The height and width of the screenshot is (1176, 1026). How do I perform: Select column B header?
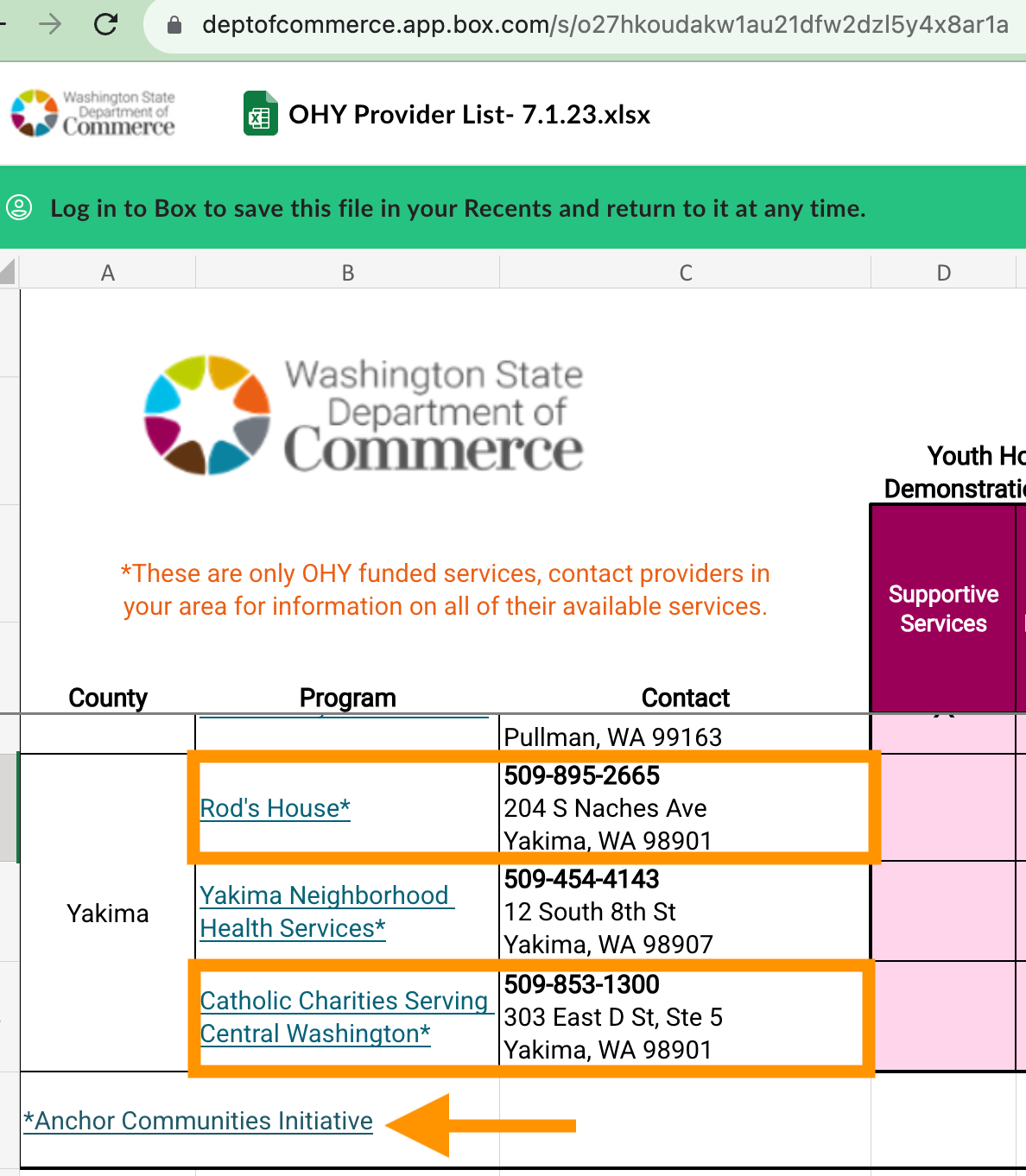point(348,273)
